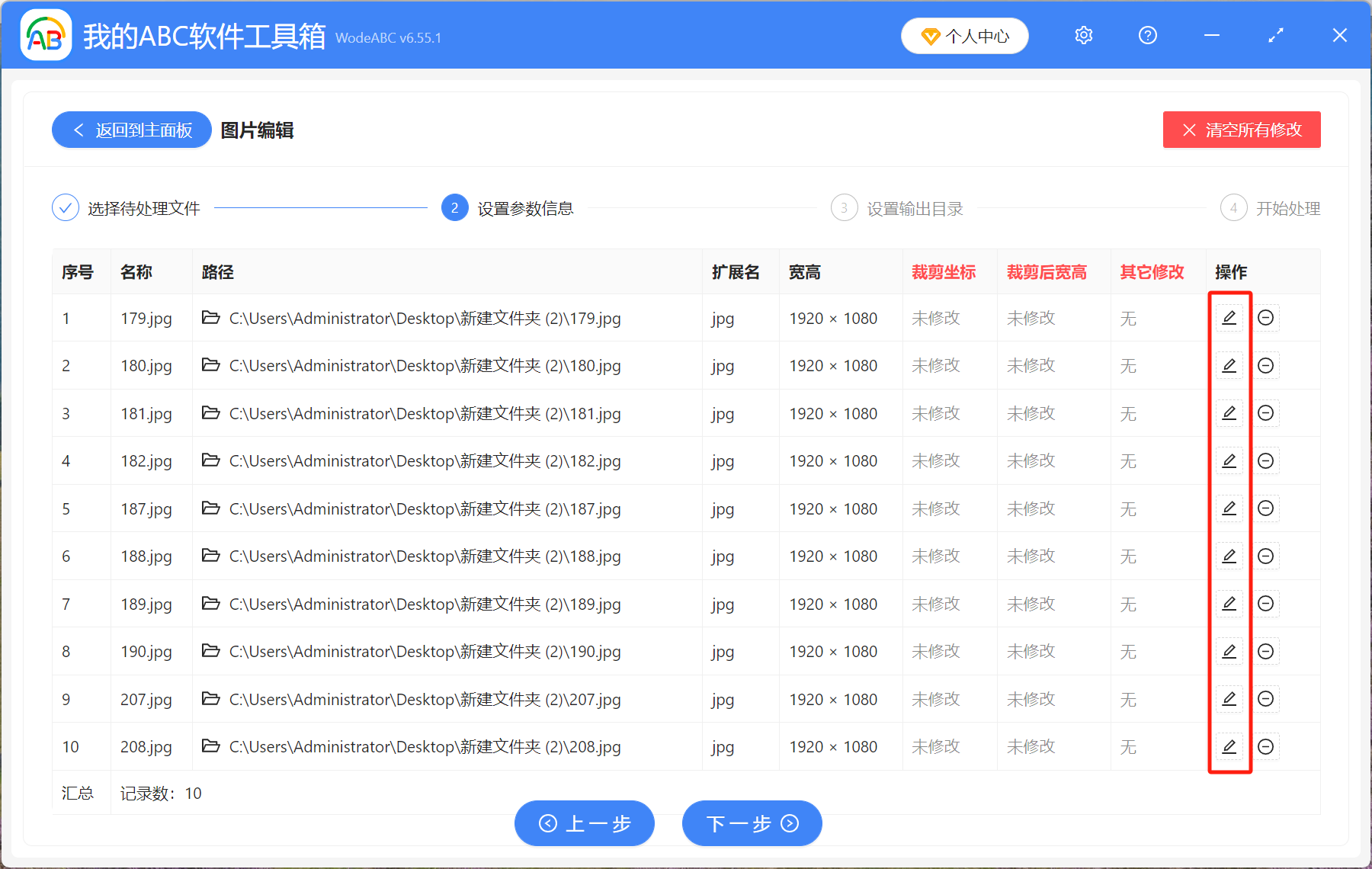The height and width of the screenshot is (869, 1372).
Task: Click the 裁剪坐标 column header
Action: [x=943, y=272]
